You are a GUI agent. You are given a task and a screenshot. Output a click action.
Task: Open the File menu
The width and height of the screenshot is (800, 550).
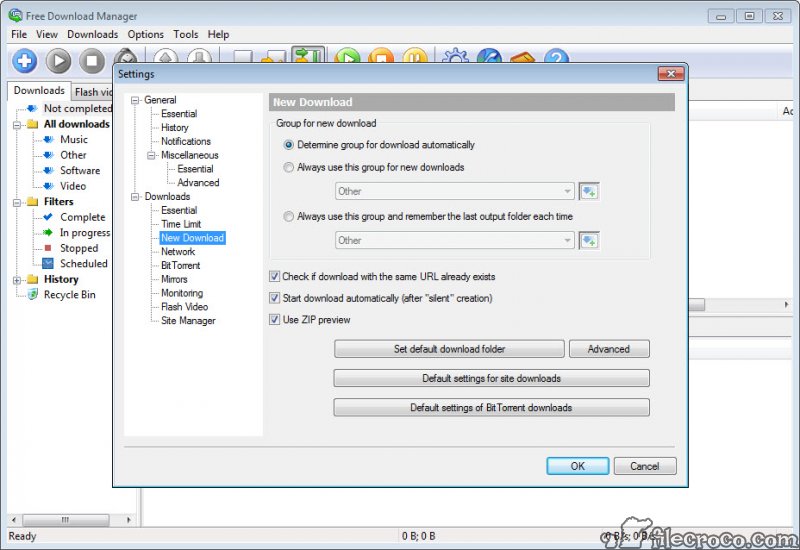tap(19, 34)
